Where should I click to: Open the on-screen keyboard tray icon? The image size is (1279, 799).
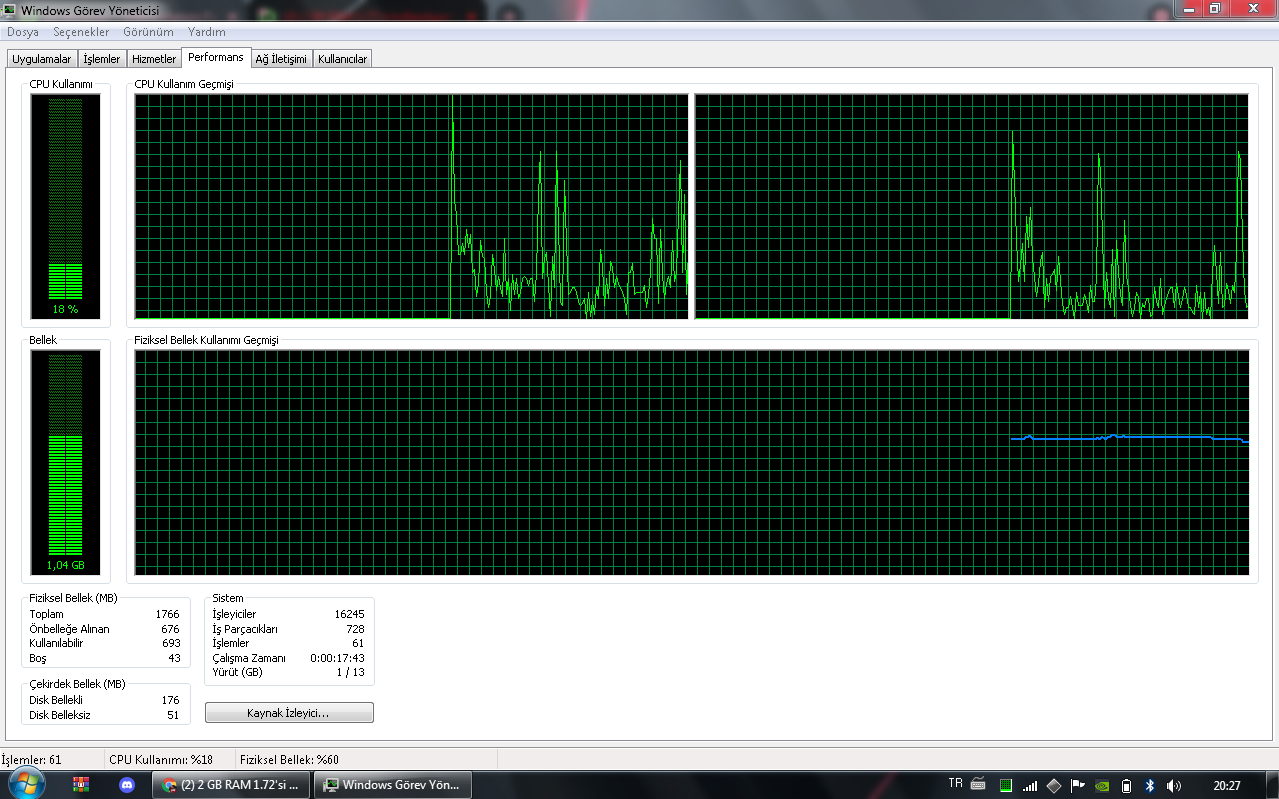pyautogui.click(x=978, y=785)
